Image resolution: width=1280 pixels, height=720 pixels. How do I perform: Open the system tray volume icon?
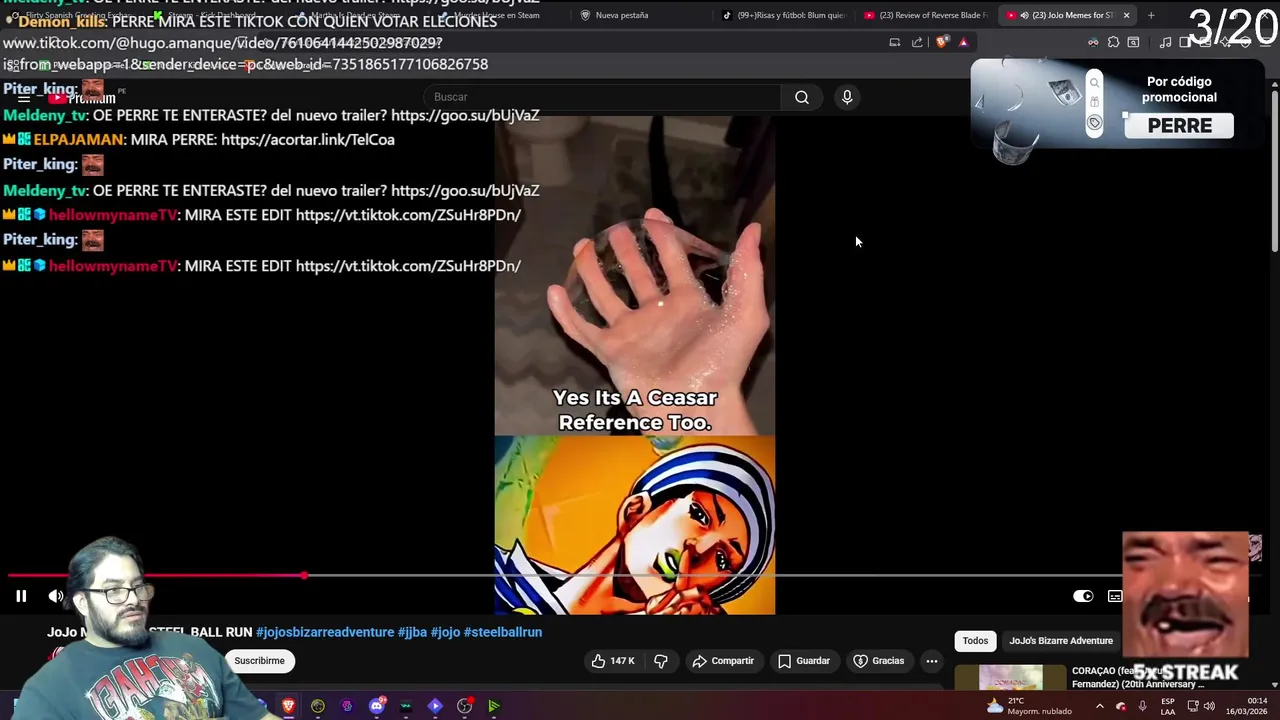[1209, 706]
